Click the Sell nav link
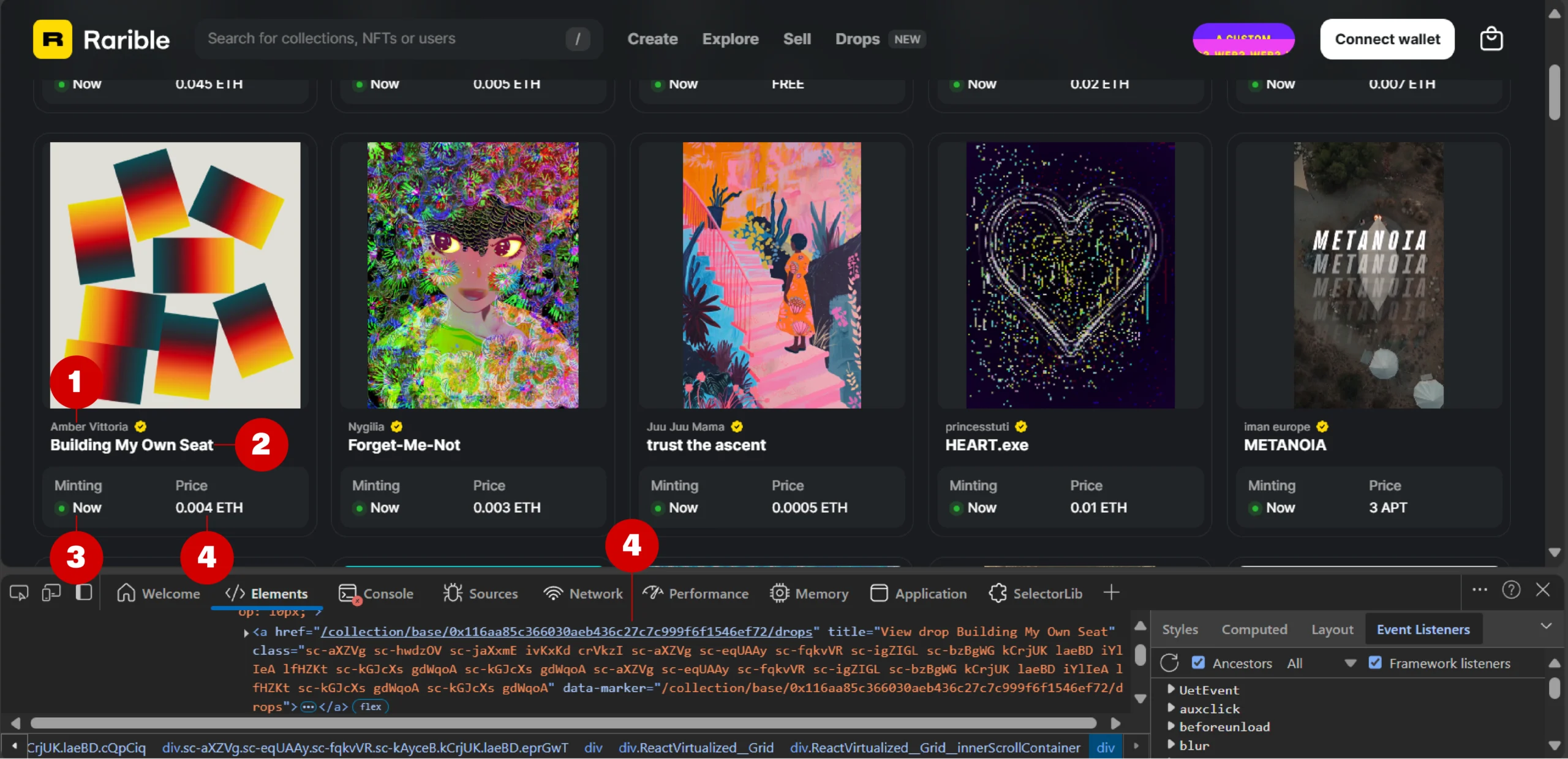The image size is (1568, 759). 797,39
